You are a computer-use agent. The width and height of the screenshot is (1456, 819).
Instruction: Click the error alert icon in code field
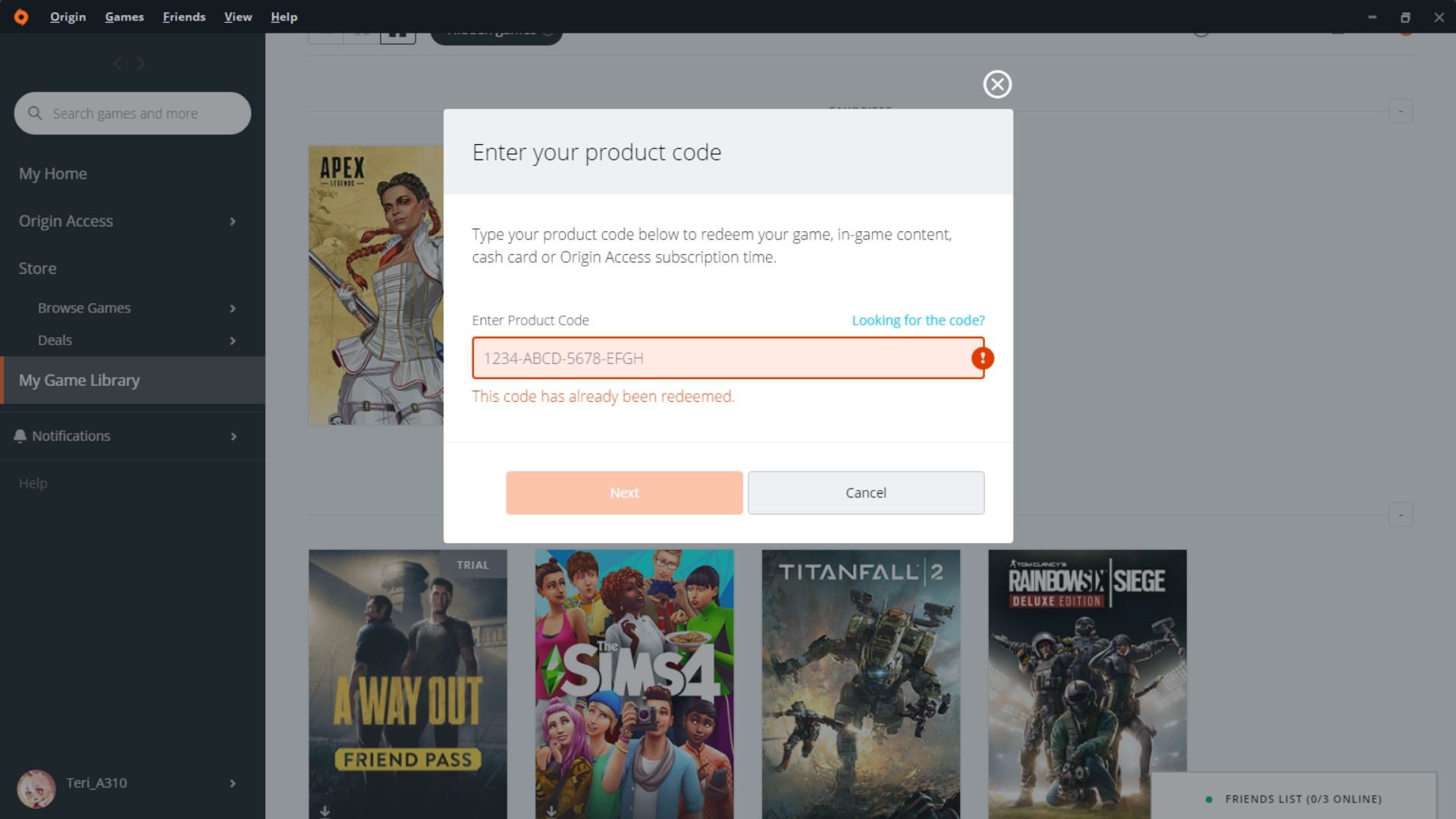pyautogui.click(x=983, y=358)
